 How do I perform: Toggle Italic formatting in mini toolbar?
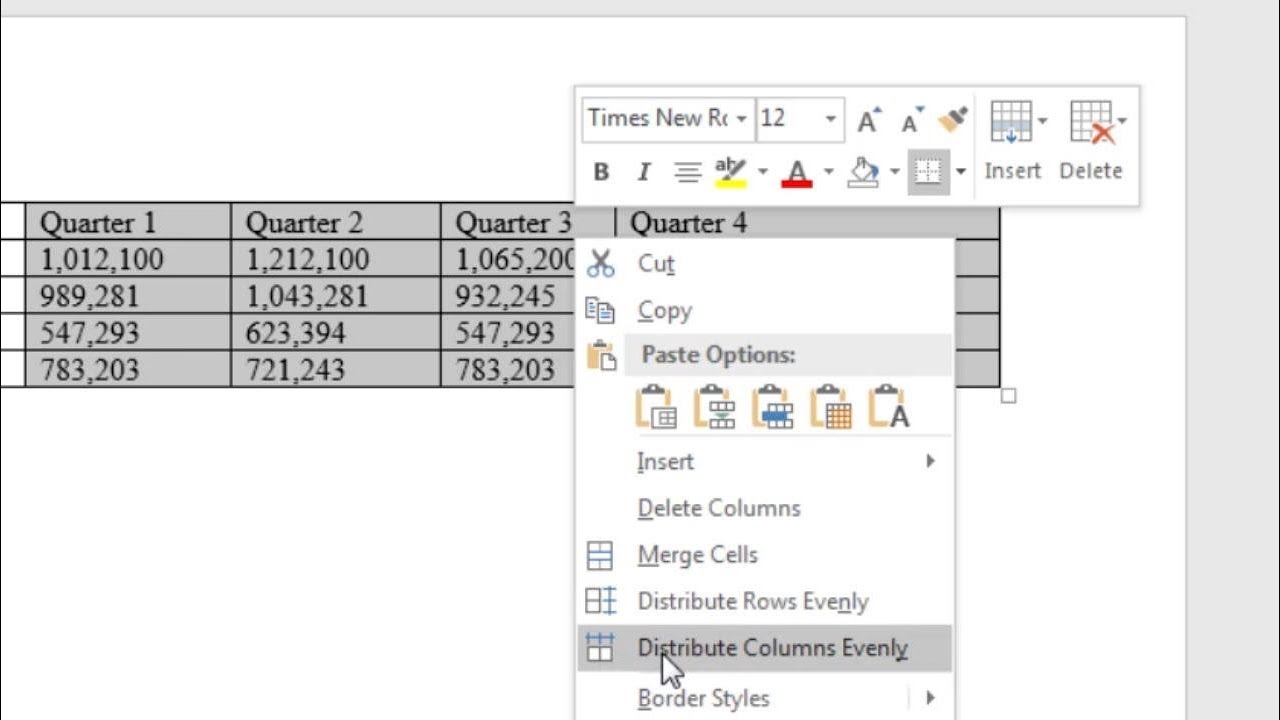pos(644,172)
